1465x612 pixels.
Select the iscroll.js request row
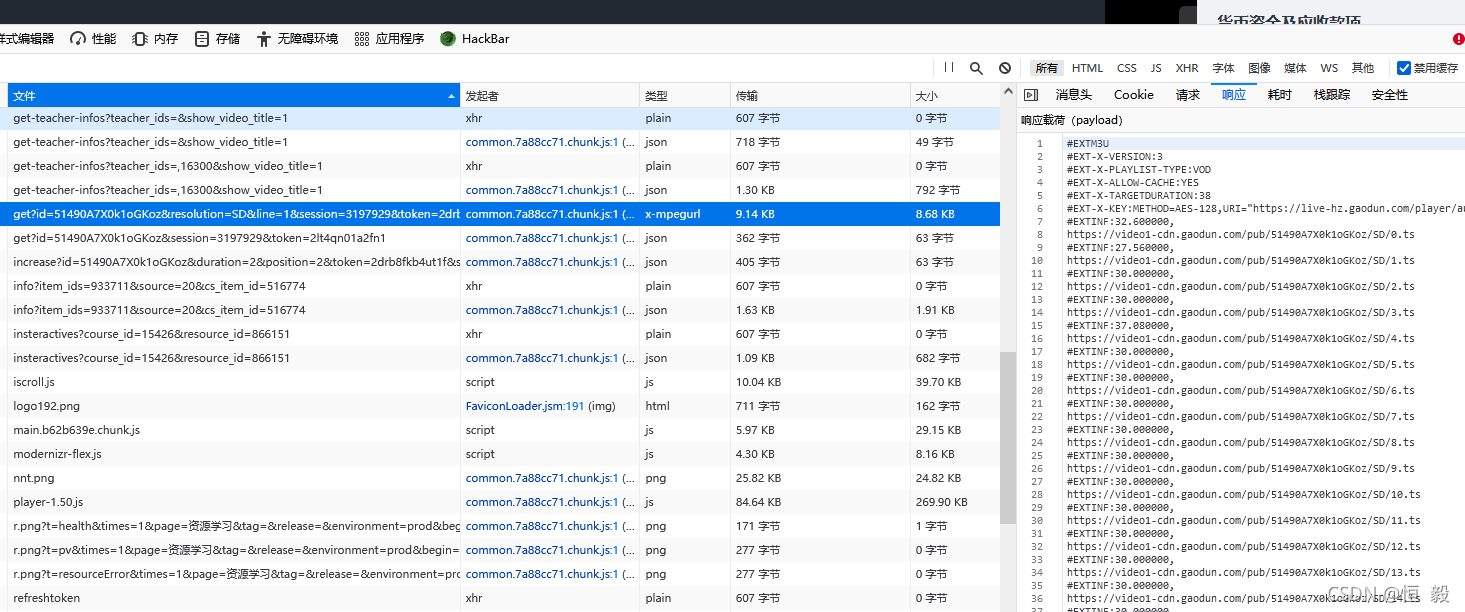tap(504, 382)
